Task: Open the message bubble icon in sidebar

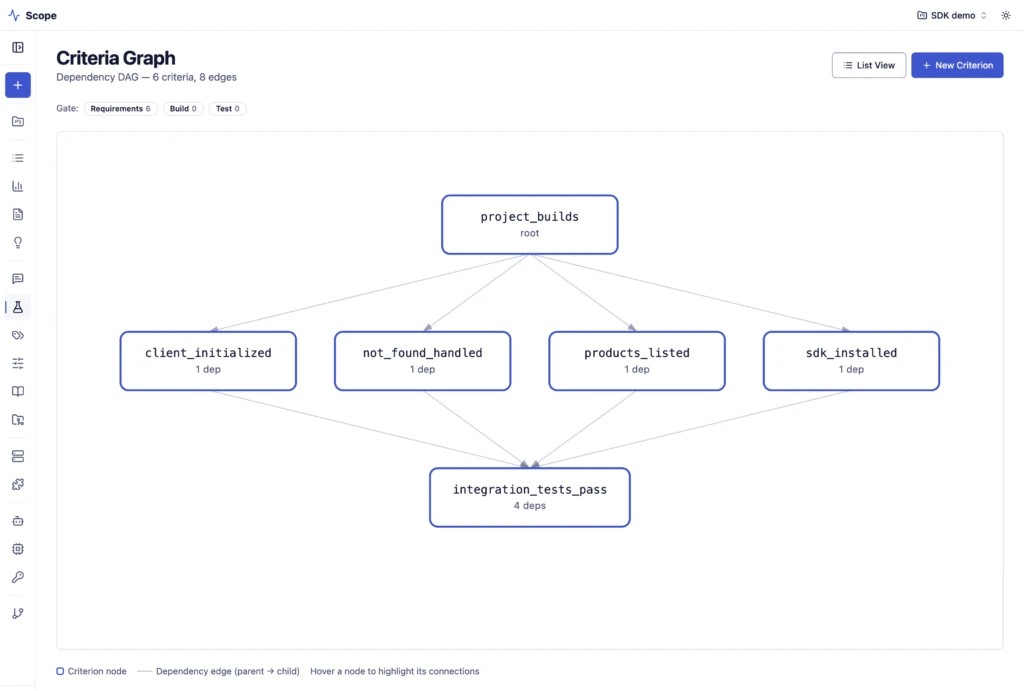Action: click(x=18, y=279)
